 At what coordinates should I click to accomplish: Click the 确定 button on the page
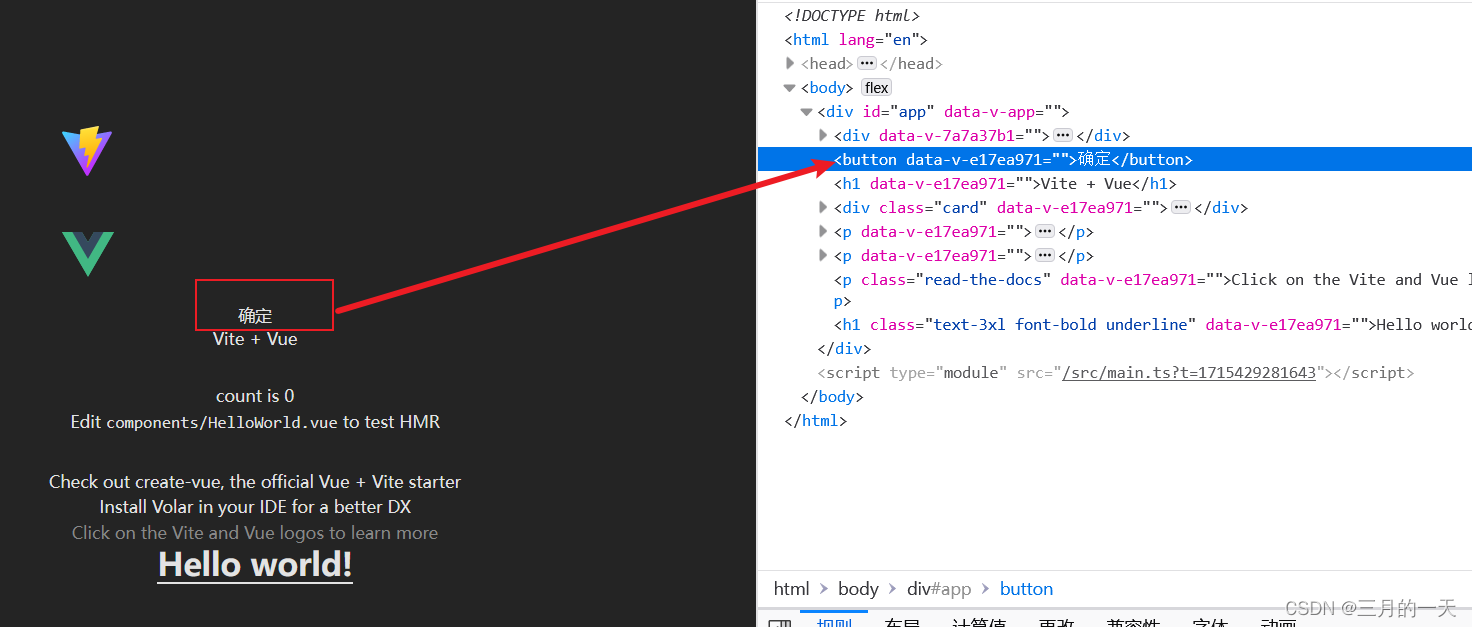(255, 316)
